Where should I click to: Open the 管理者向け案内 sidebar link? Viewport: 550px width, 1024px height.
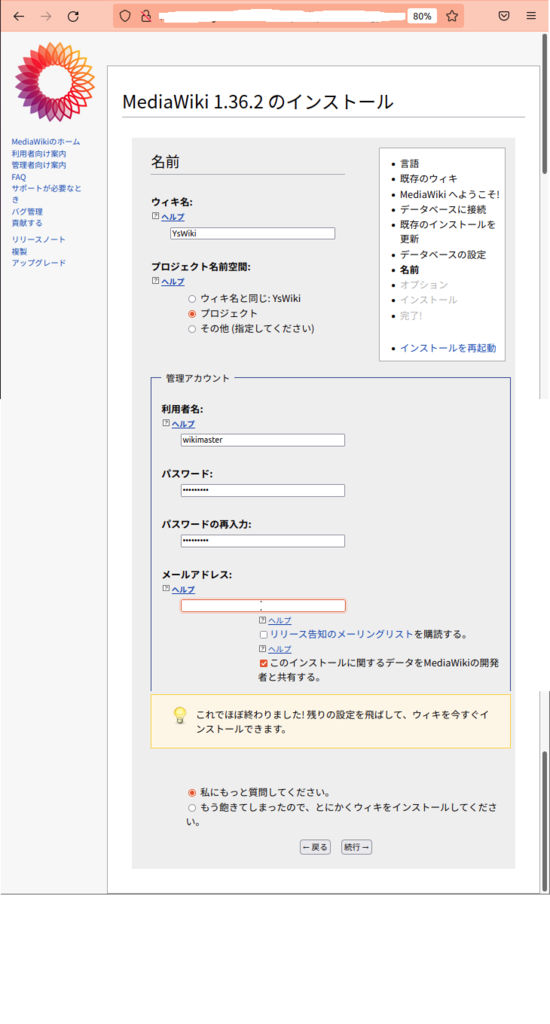pyautogui.click(x=39, y=165)
